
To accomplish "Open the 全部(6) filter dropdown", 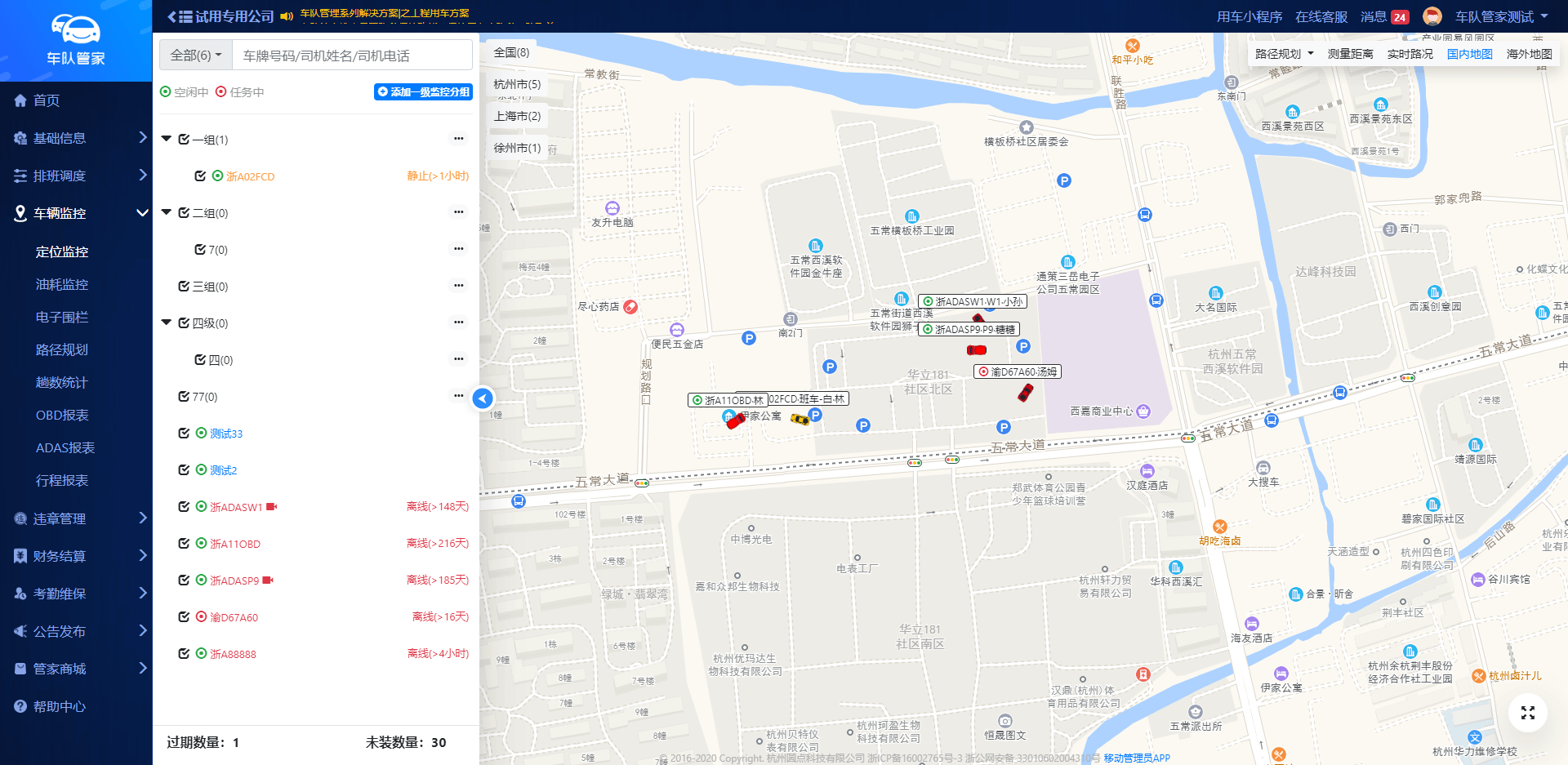I will pyautogui.click(x=196, y=56).
